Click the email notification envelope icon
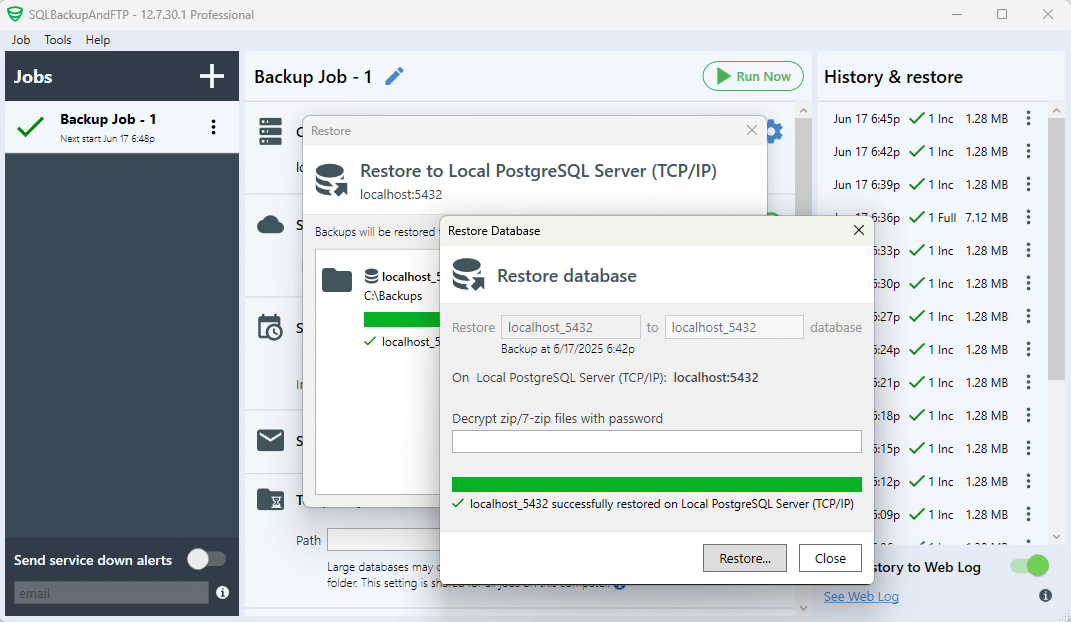This screenshot has height=622, width=1071. point(270,440)
